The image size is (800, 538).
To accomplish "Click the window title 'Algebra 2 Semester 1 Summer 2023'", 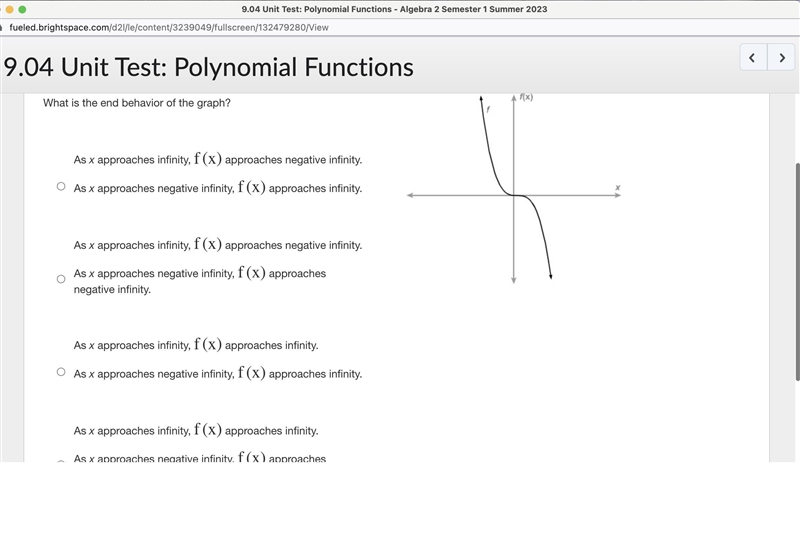I will pos(473,9).
